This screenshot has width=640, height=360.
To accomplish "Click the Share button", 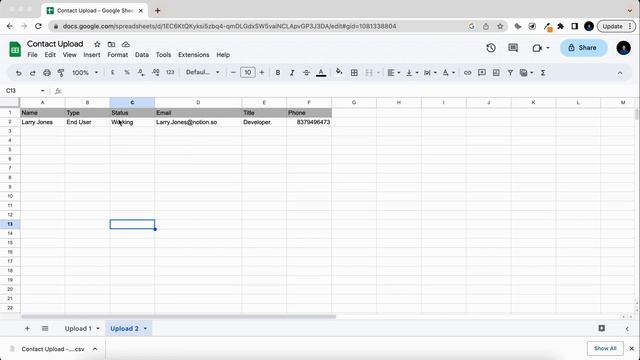I will [x=583, y=48].
